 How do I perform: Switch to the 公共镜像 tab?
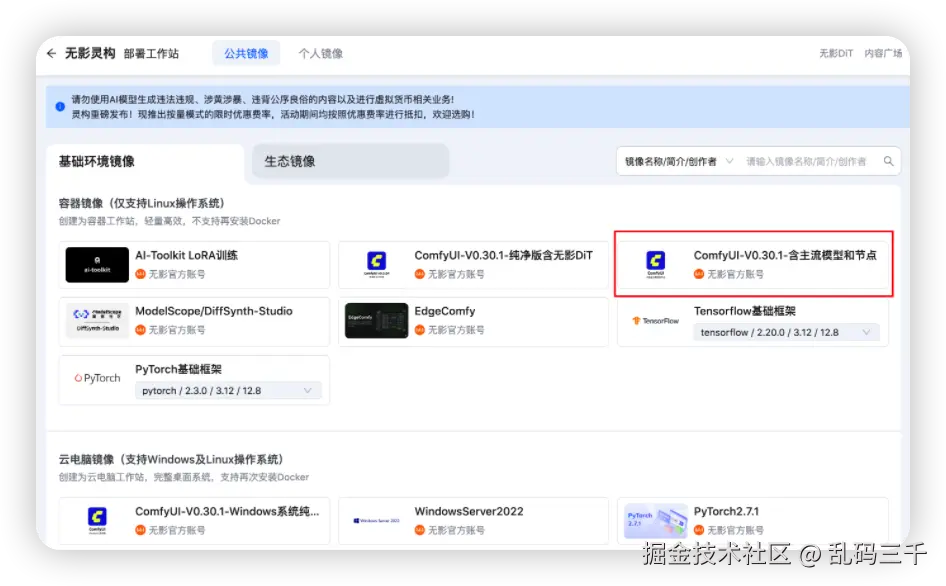pos(246,54)
